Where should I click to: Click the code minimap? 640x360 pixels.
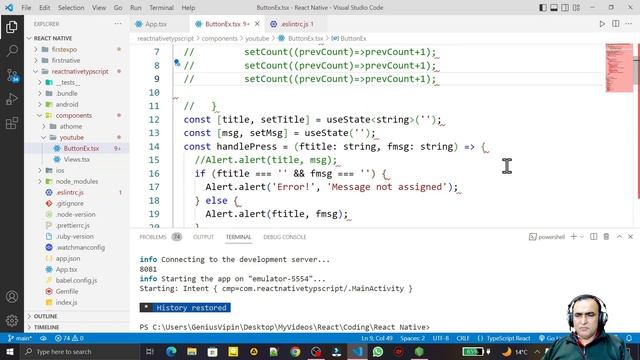[x=619, y=67]
